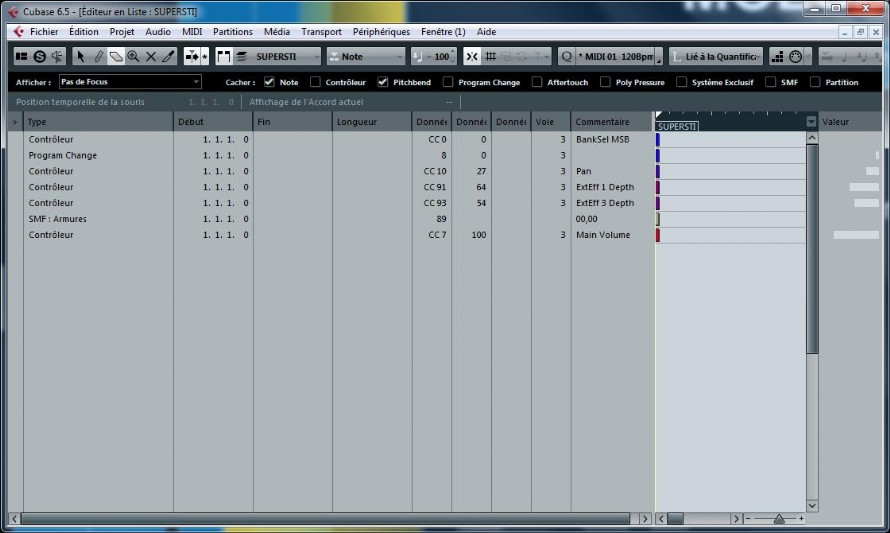890x533 pixels.
Task: Select the Trim knife tool
Action: point(169,56)
